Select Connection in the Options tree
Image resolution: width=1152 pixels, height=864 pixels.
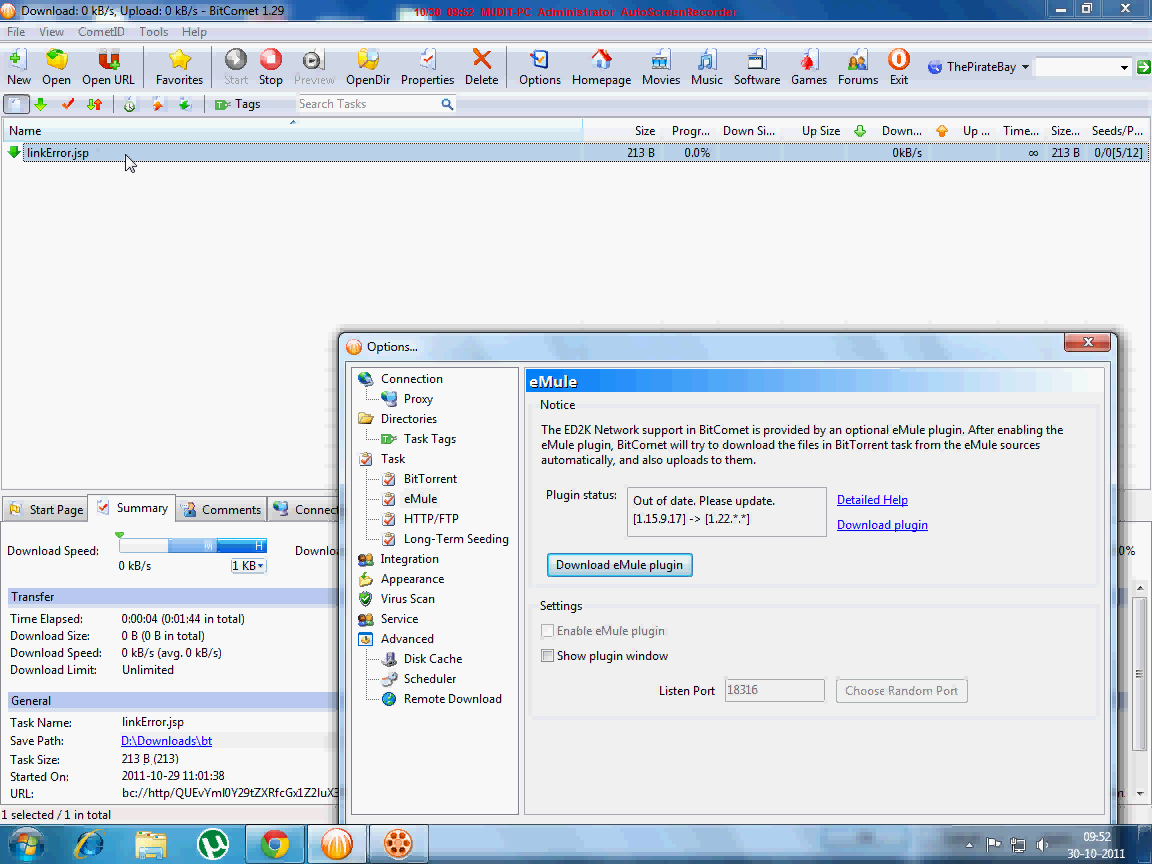tap(411, 378)
